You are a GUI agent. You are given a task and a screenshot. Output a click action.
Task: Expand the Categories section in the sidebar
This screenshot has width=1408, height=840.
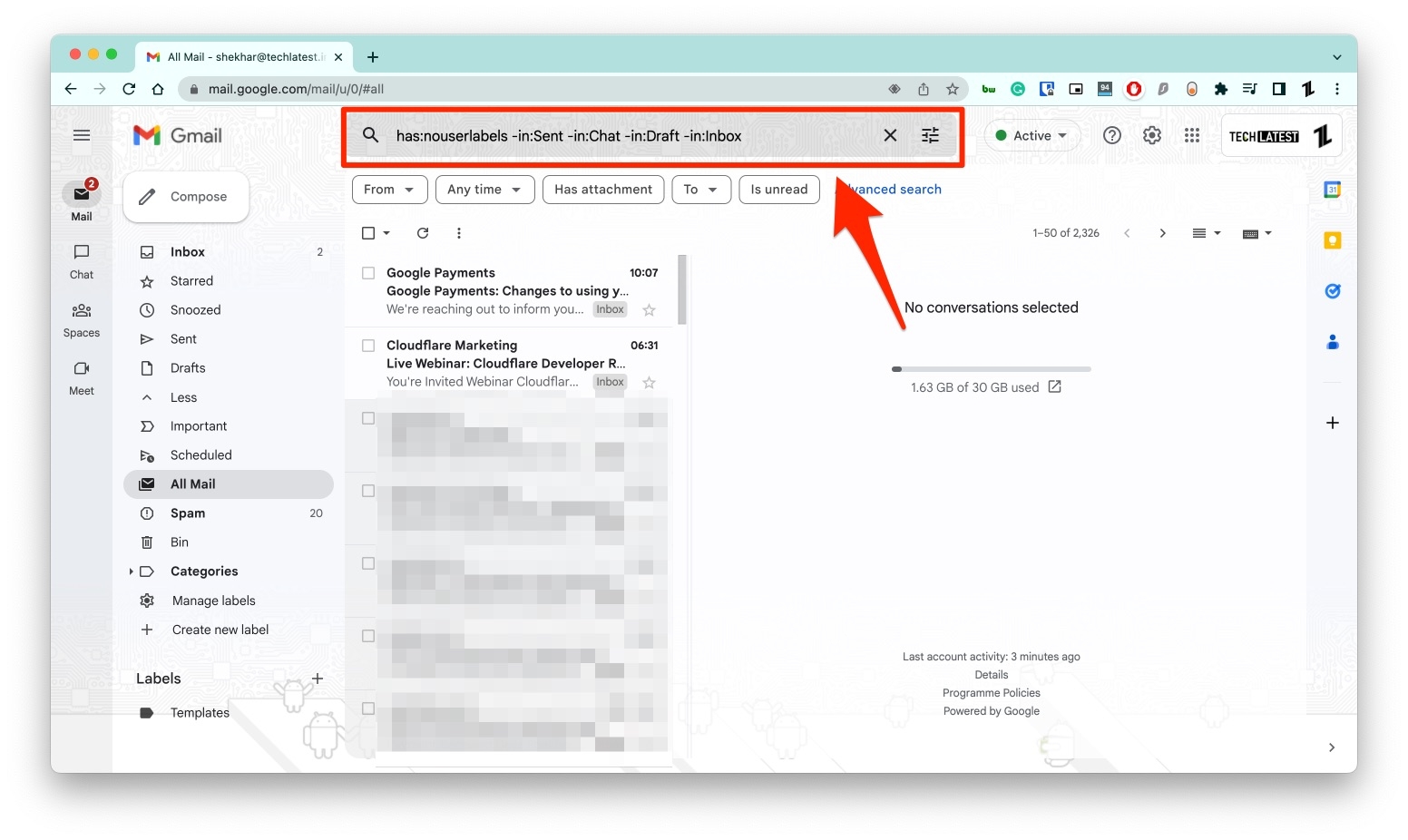tap(132, 571)
